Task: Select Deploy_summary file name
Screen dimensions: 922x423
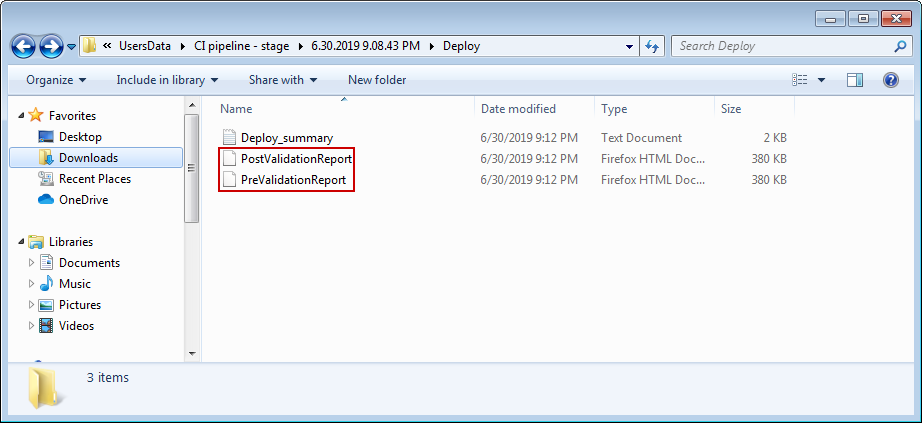Action: 287,138
